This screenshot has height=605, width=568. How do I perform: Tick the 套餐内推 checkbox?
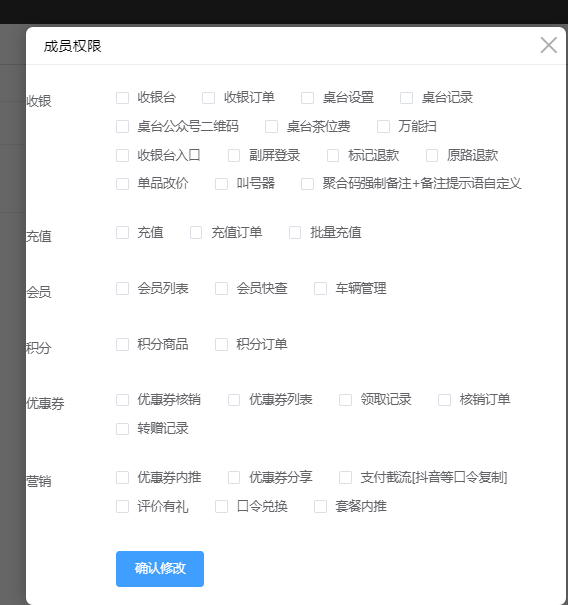[x=320, y=507]
